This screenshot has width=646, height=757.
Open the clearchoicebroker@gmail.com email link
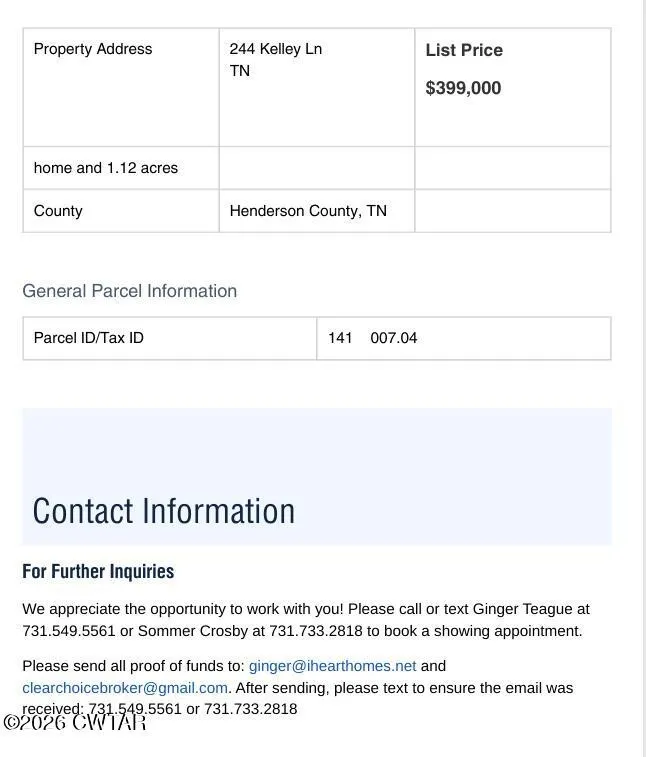click(125, 688)
